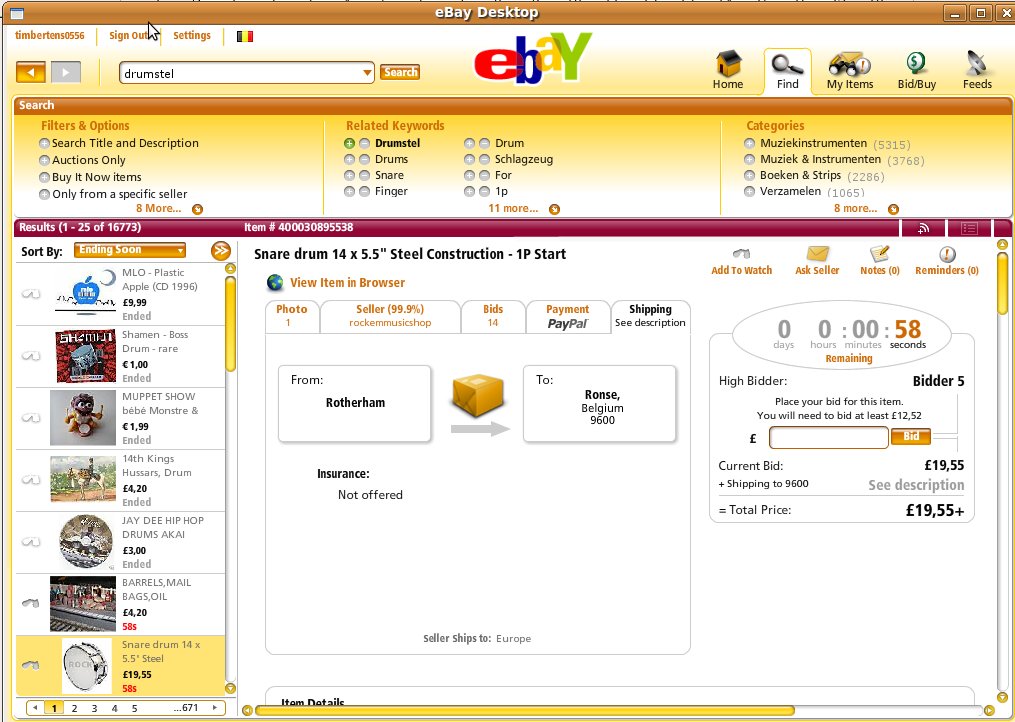This screenshot has height=722, width=1015.
Task: Add the Snare keyword with plus
Action: (350, 175)
